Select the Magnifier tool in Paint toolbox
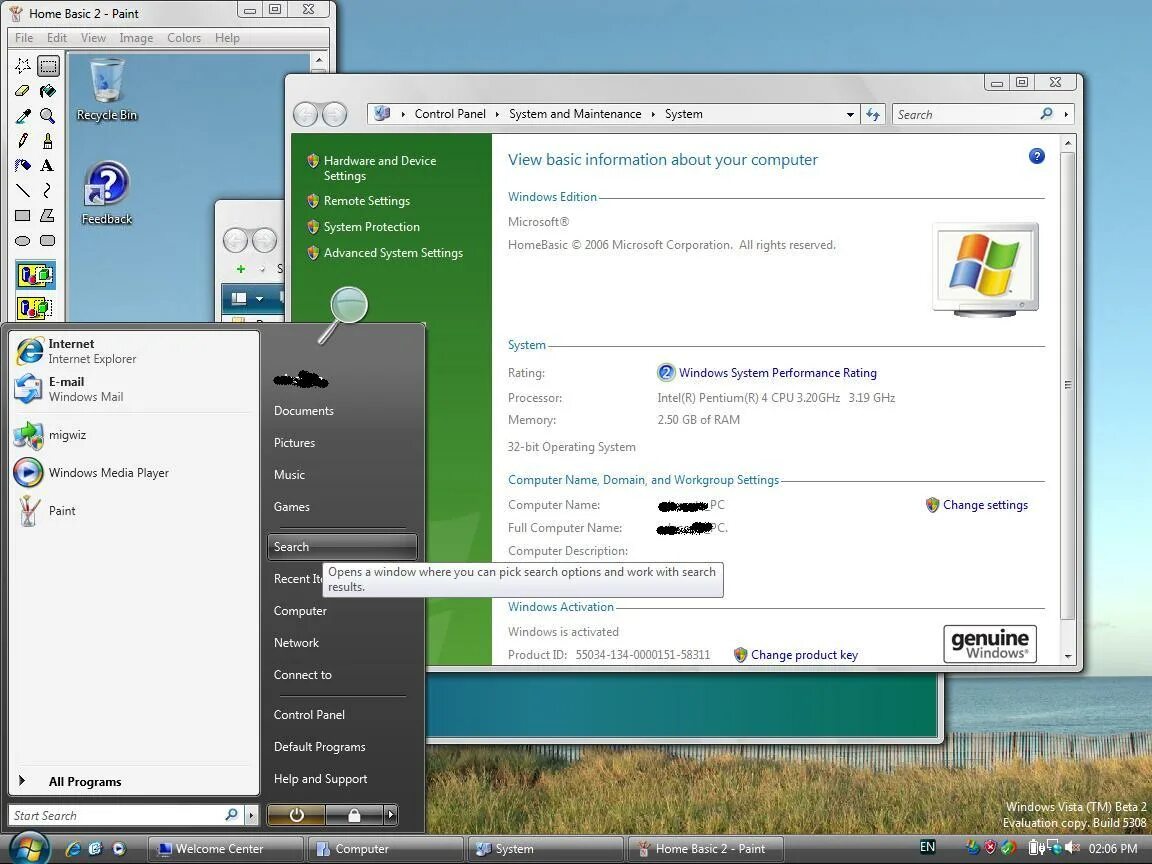 point(48,116)
